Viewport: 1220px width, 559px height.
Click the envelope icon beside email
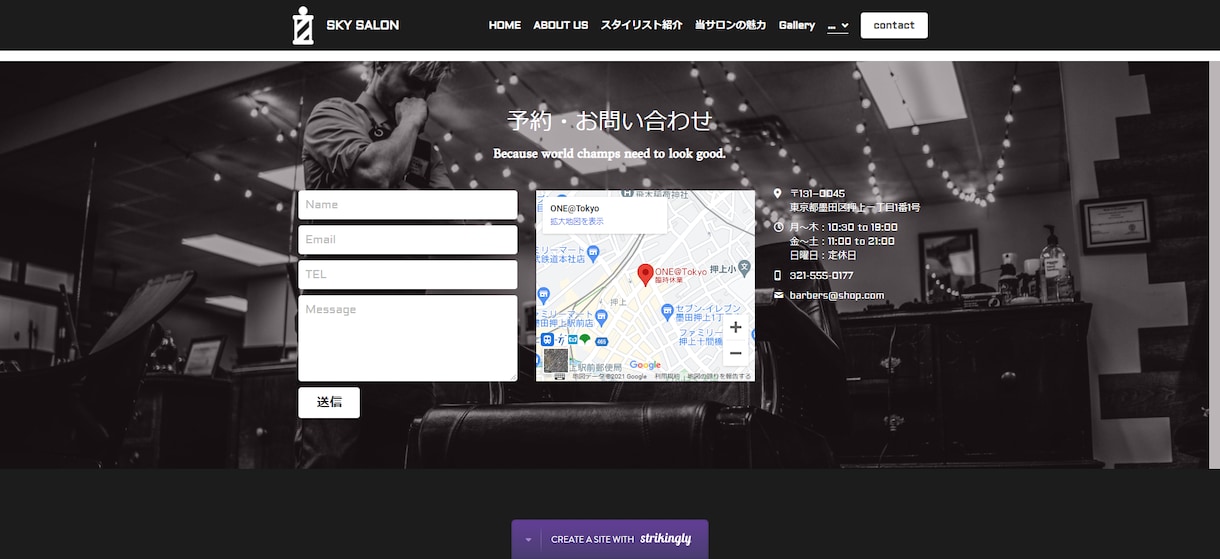tap(778, 295)
